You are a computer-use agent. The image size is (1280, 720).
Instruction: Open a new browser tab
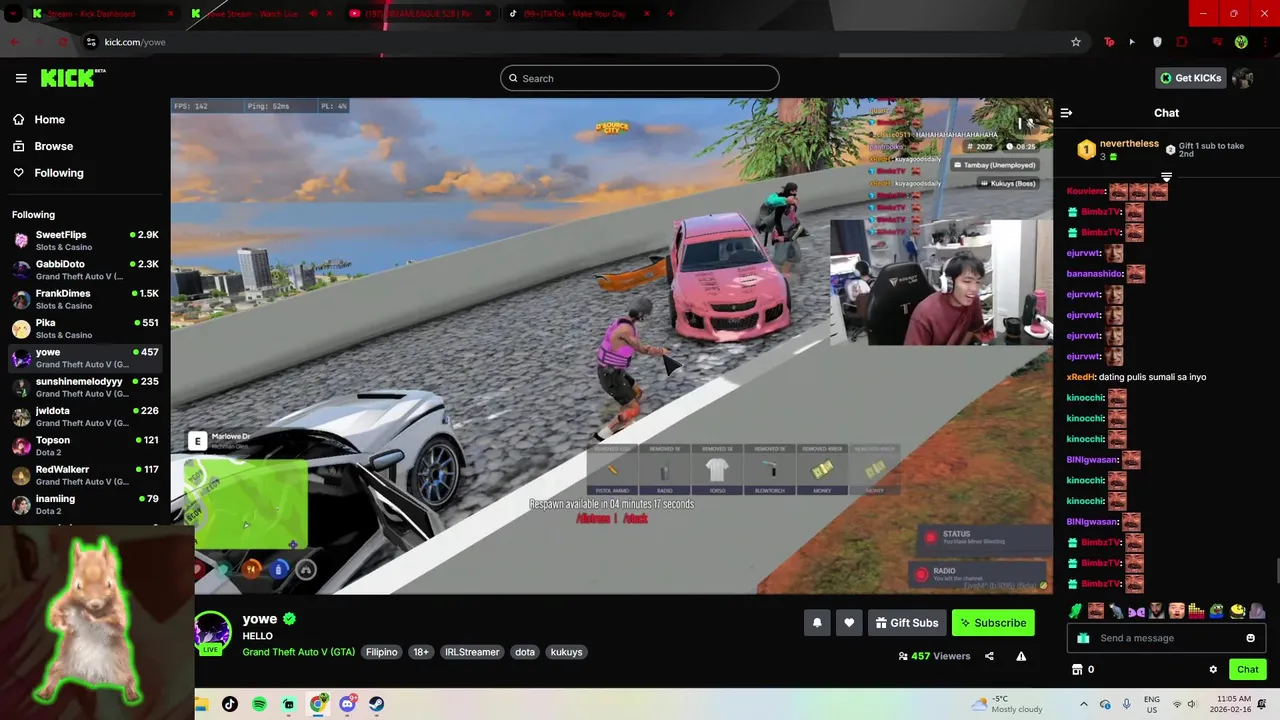[670, 14]
